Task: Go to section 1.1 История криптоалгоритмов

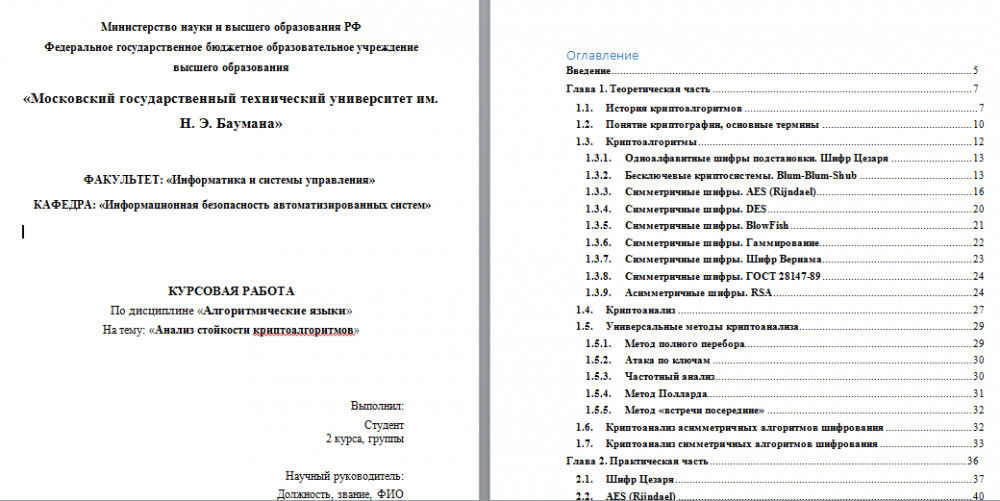Action: pos(672,108)
